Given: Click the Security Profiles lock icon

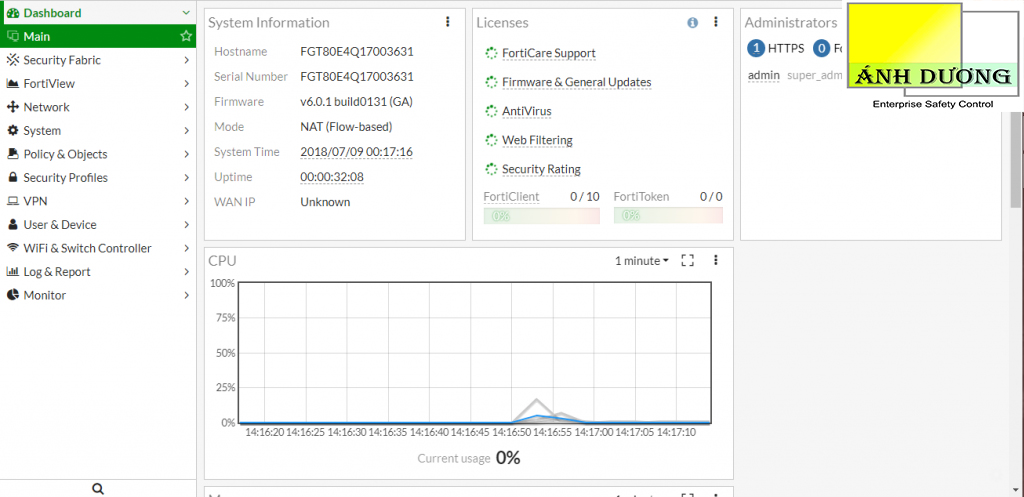Looking at the screenshot, I should tap(12, 178).
